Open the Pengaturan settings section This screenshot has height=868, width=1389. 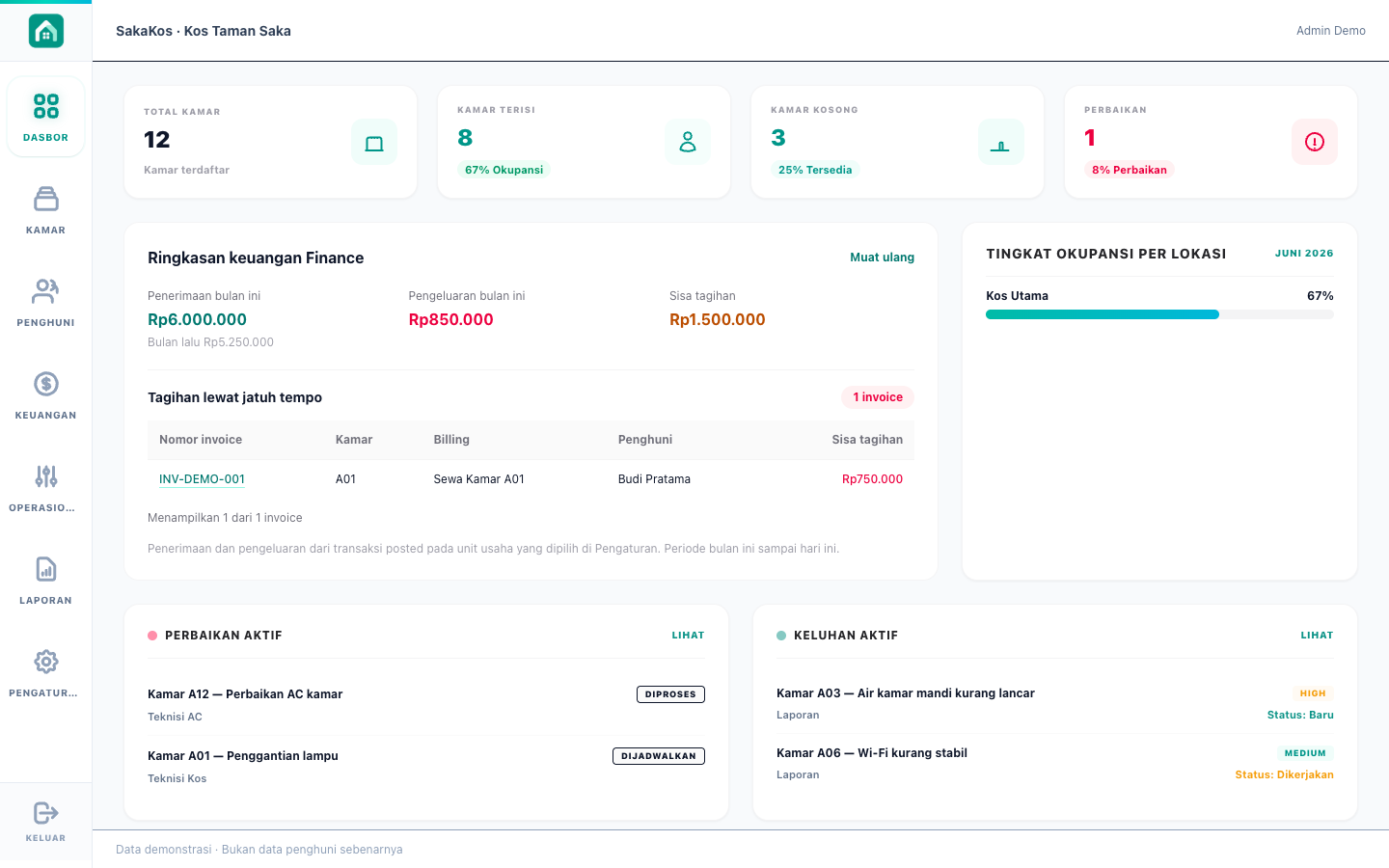click(x=45, y=672)
